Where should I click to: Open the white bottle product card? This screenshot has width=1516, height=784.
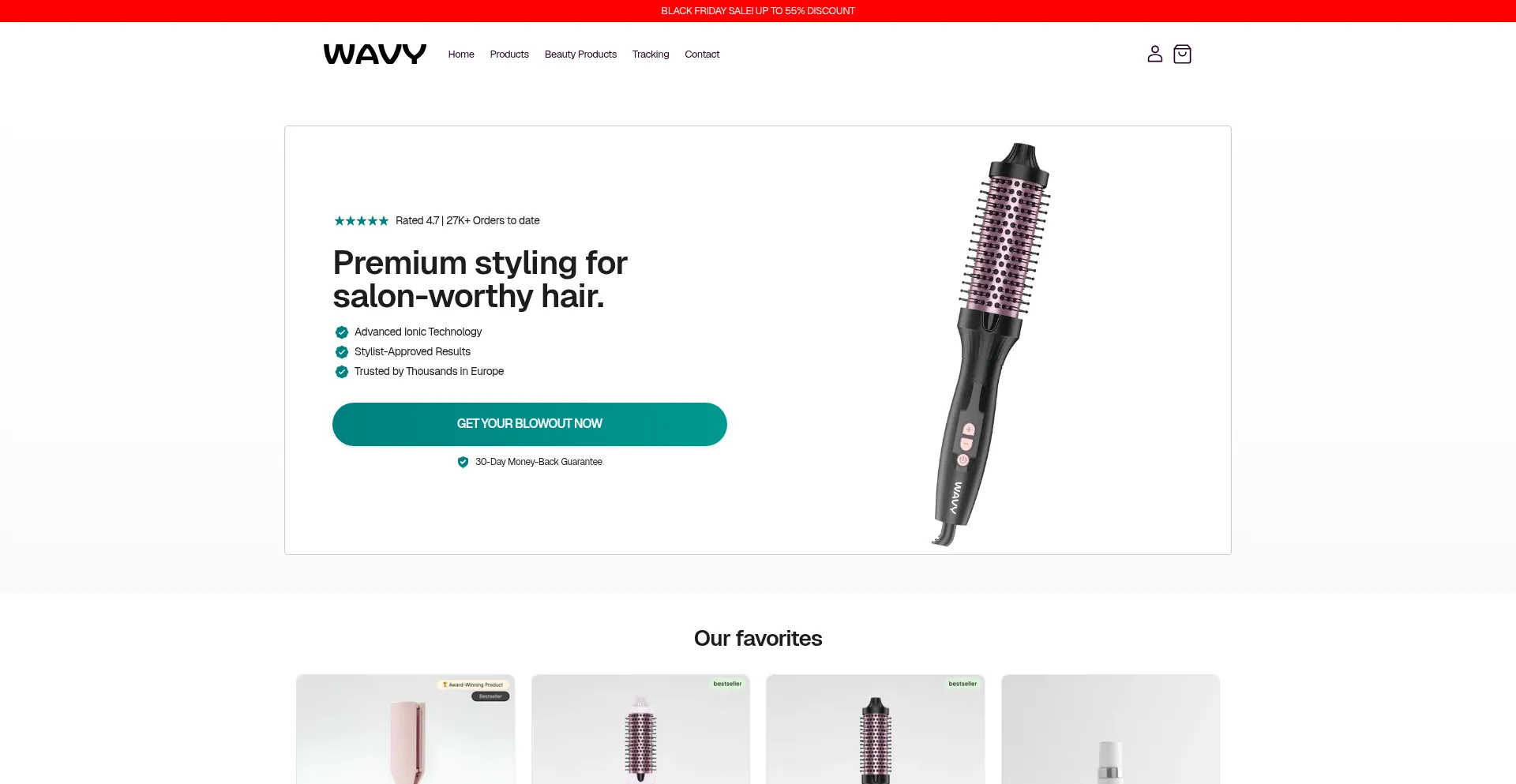(x=1110, y=730)
